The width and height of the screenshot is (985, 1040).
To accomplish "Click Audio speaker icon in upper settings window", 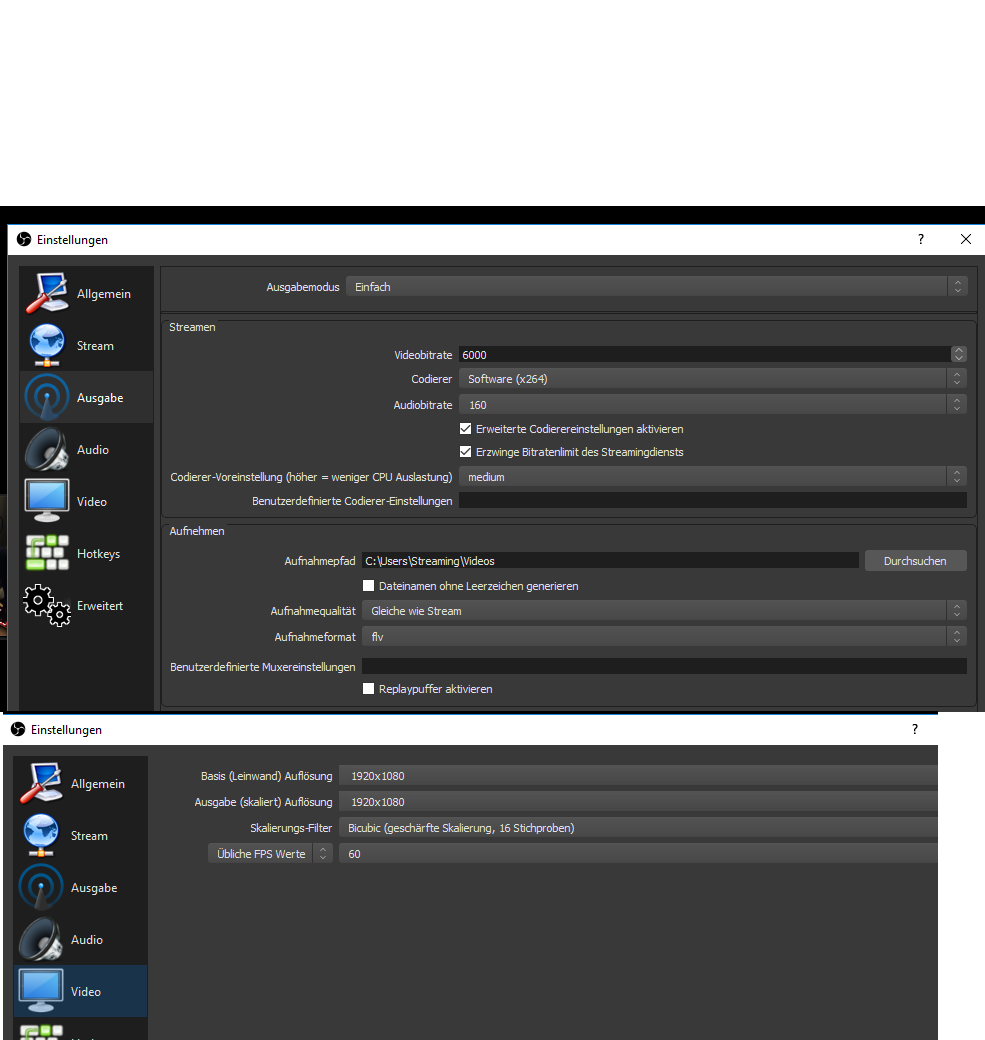I will (x=47, y=450).
